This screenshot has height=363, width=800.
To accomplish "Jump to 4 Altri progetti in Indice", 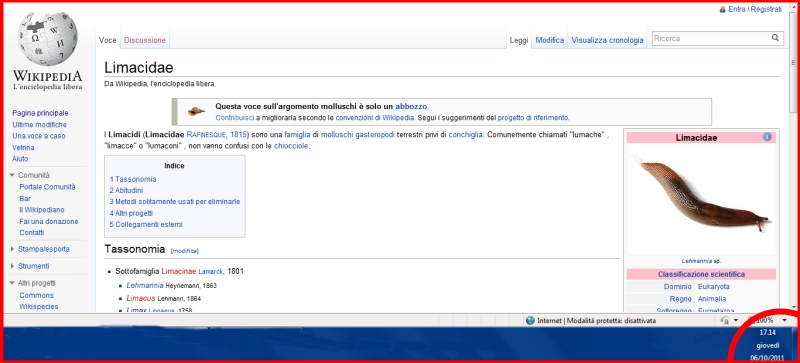I will [x=131, y=213].
